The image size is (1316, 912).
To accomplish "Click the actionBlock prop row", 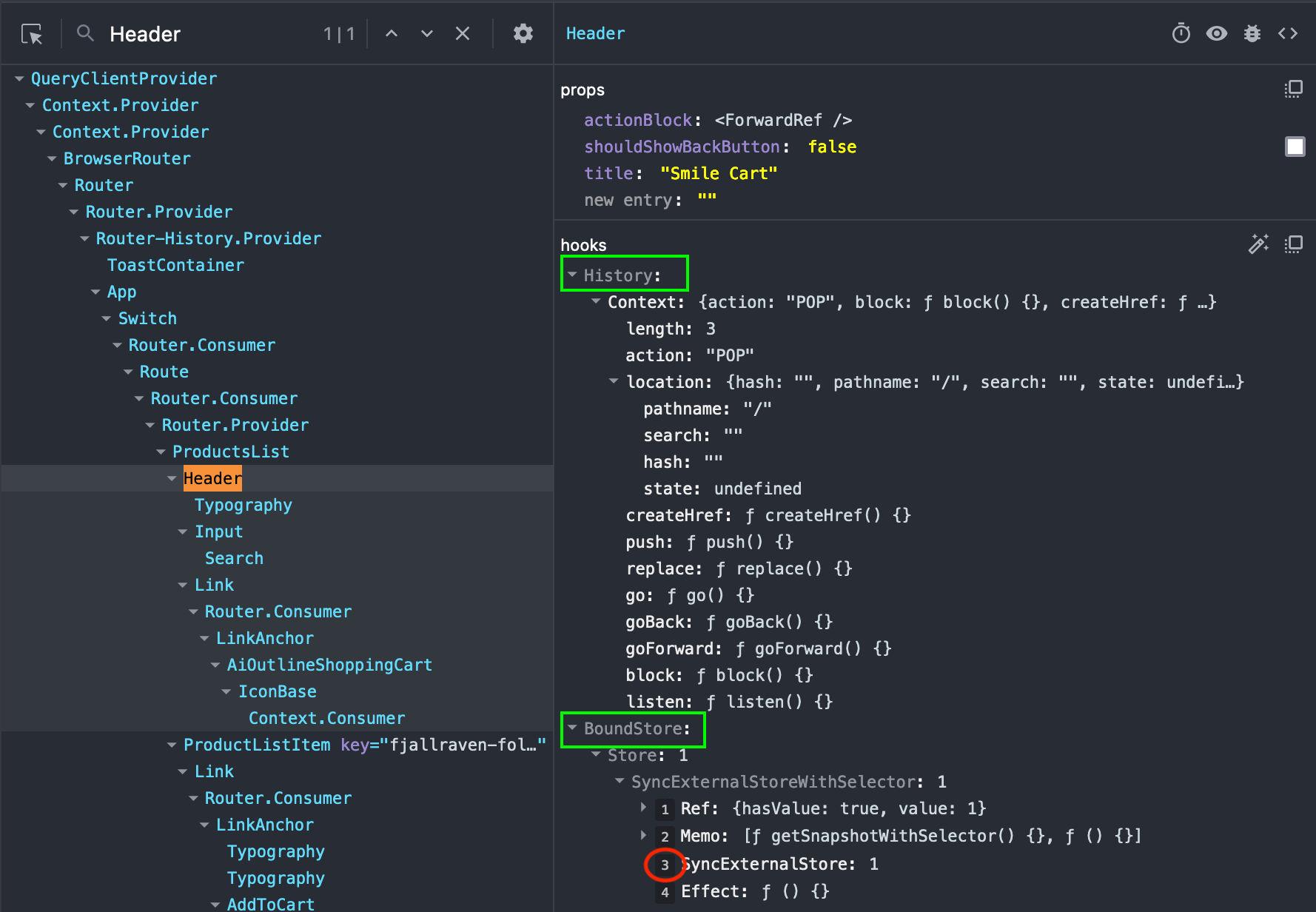I will pyautogui.click(x=718, y=120).
